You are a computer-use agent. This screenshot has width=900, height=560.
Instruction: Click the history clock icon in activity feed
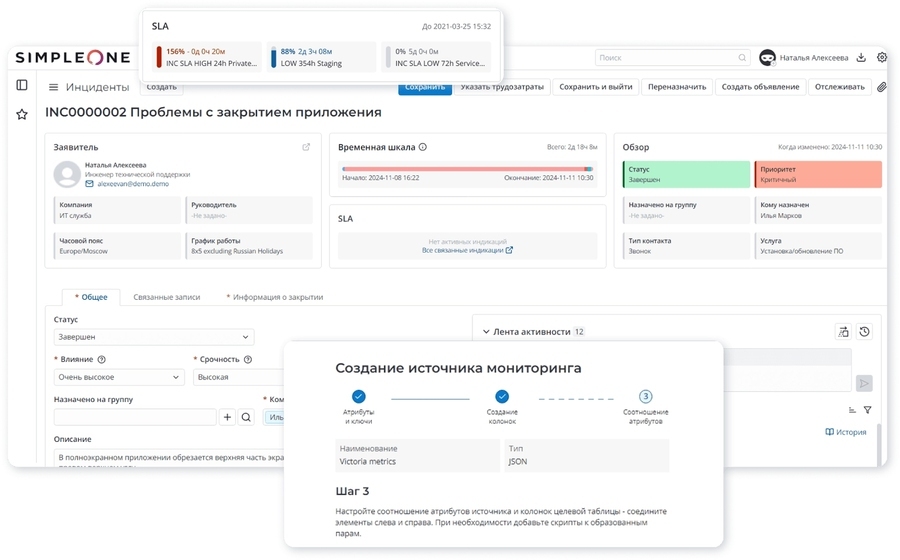(864, 332)
